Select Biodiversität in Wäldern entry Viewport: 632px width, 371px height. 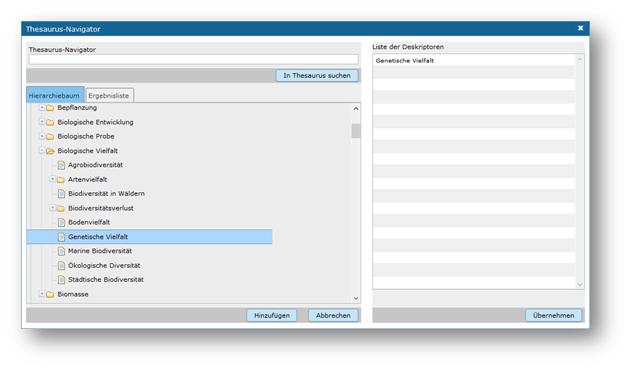(x=106, y=194)
